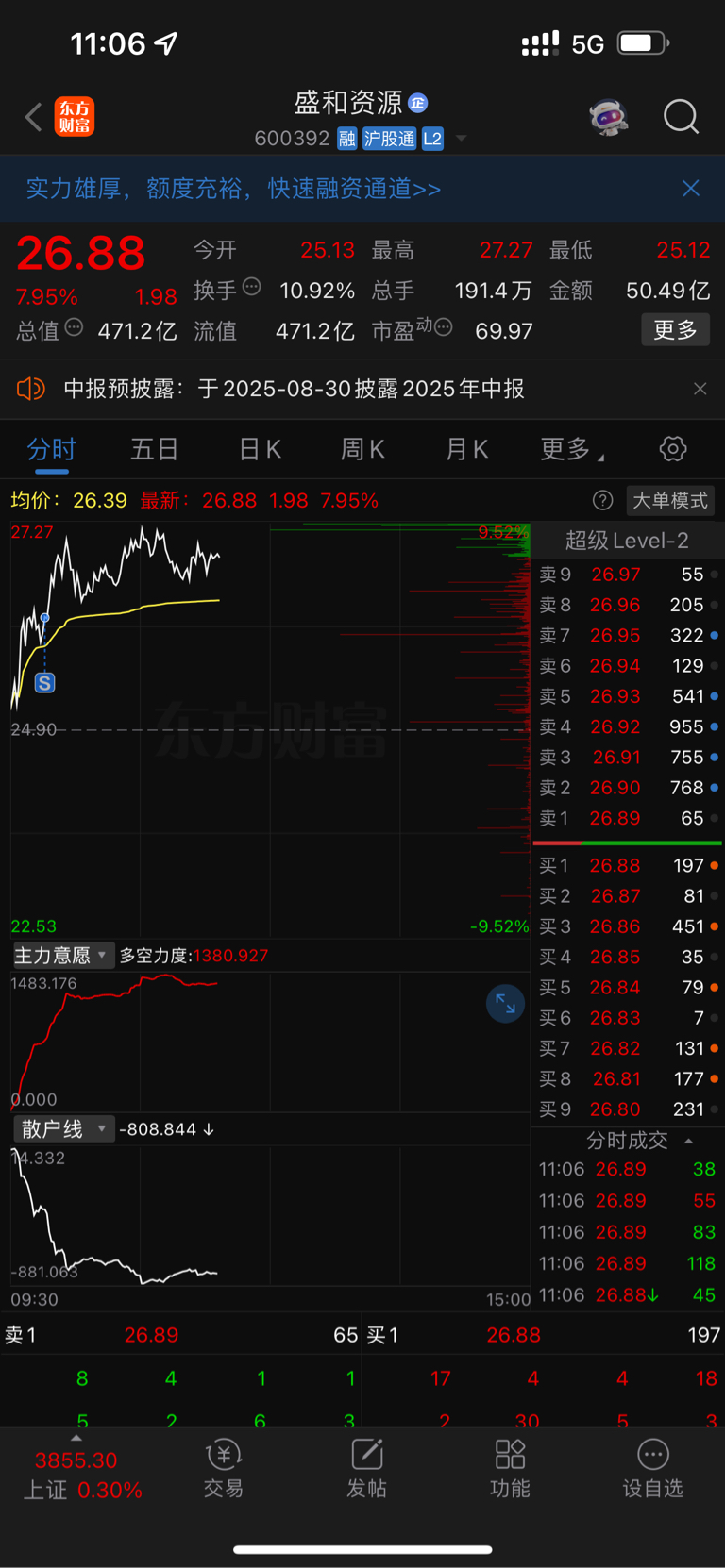
Task: Open the 上证 3855.30 index ticker
Action: pyautogui.click(x=81, y=1476)
